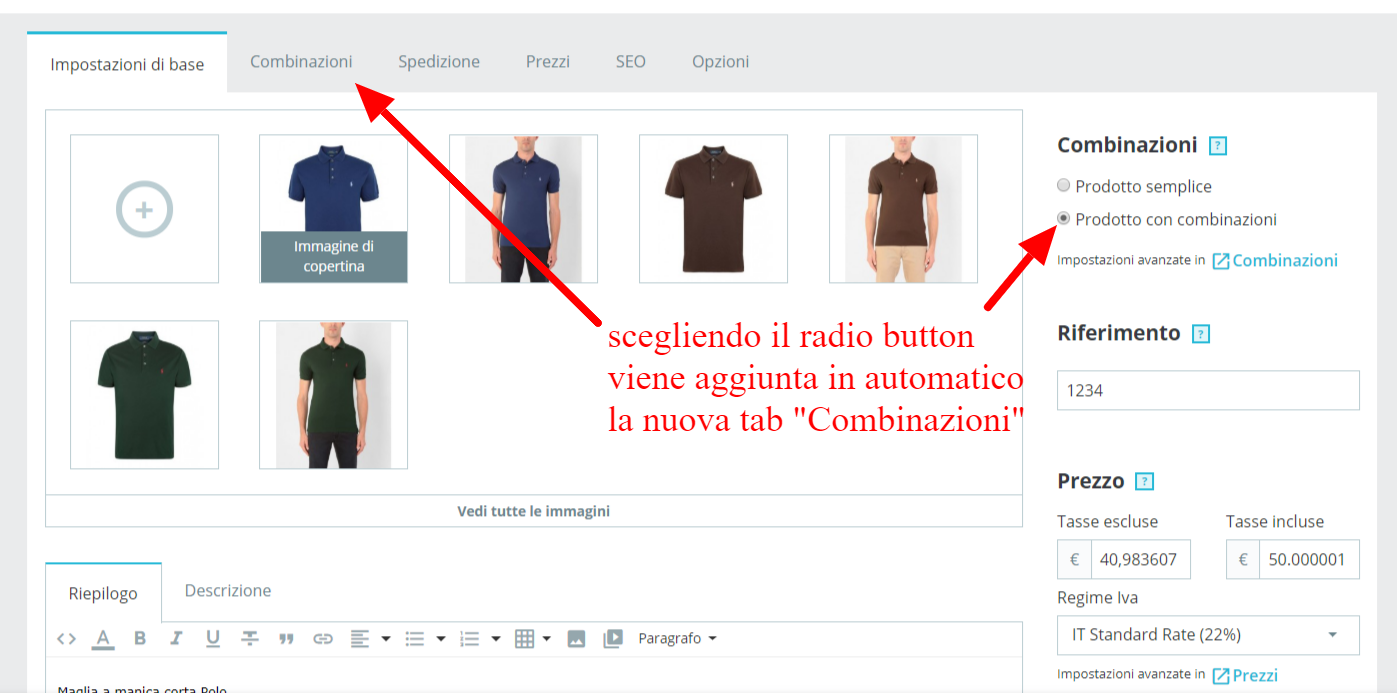Image resolution: width=1397 pixels, height=693 pixels.
Task: Apply strikethrough formatting
Action: coord(249,638)
